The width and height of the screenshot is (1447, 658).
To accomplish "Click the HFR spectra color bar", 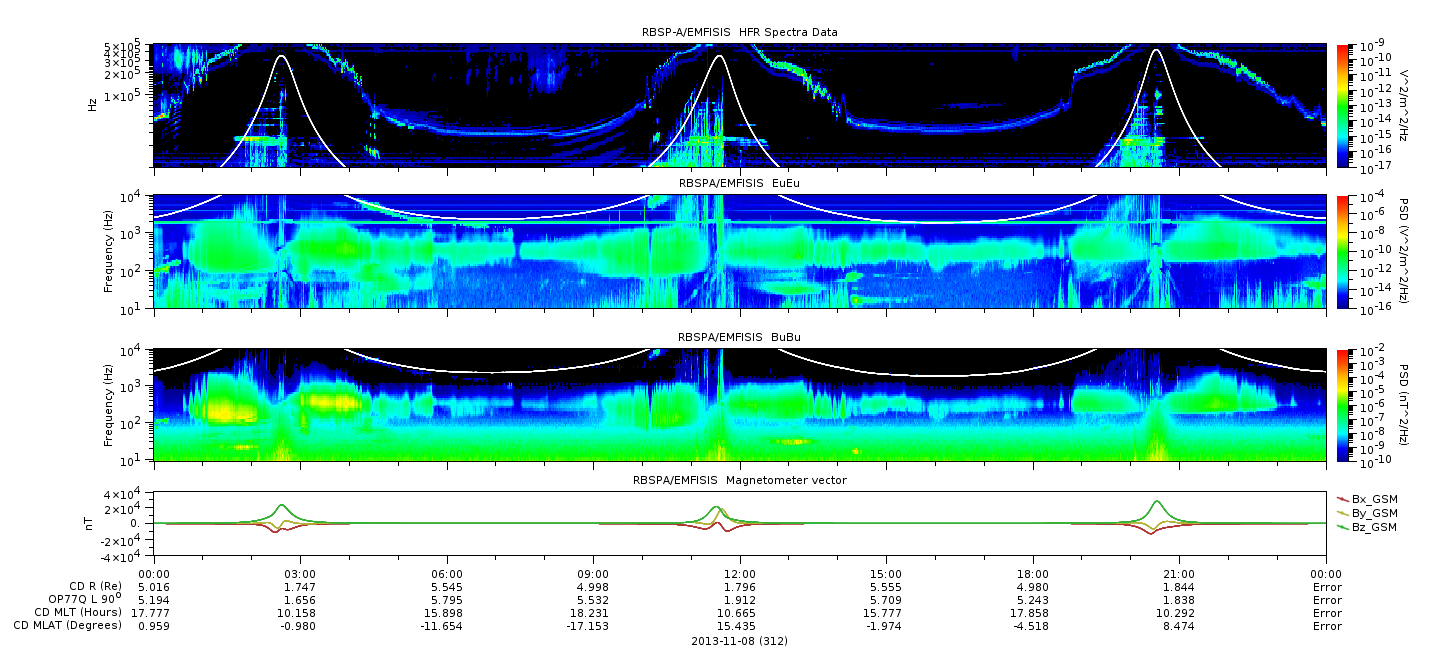I will tap(1343, 105).
